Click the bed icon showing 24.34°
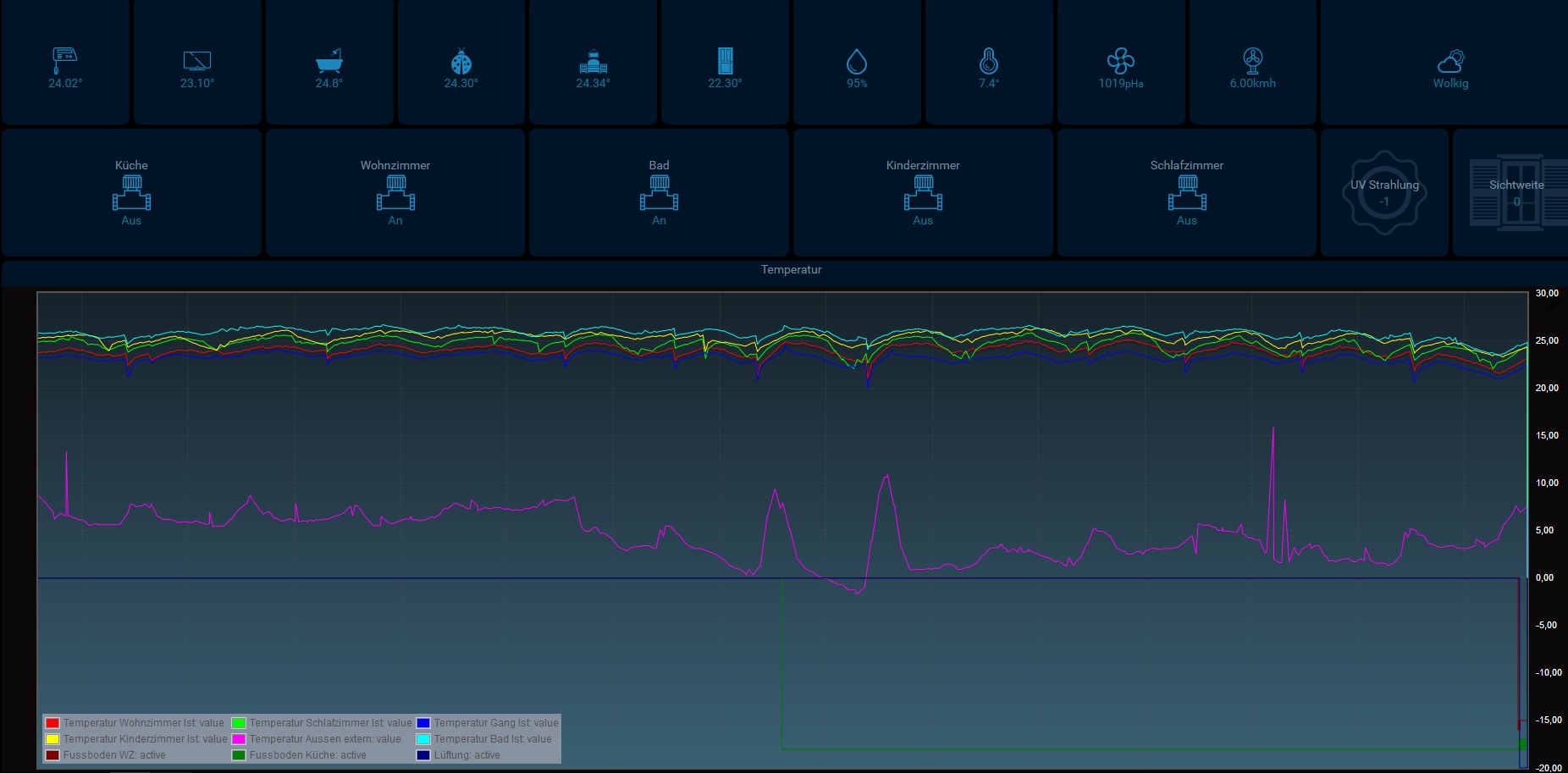The width and height of the screenshot is (1568, 773). coord(594,61)
